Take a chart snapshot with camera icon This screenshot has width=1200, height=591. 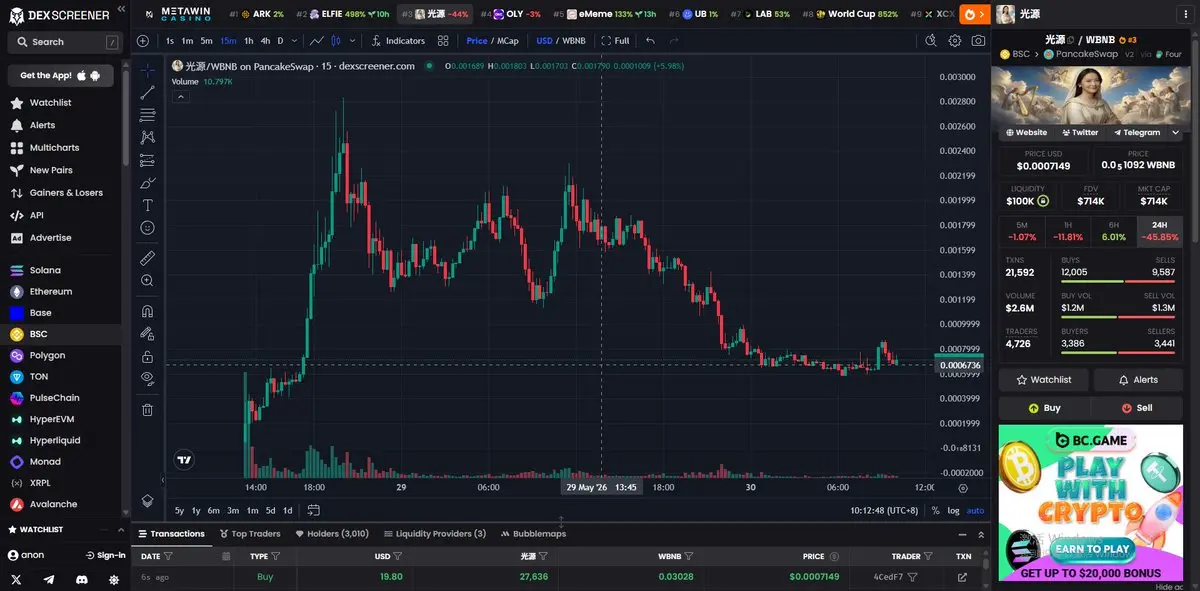tap(978, 41)
